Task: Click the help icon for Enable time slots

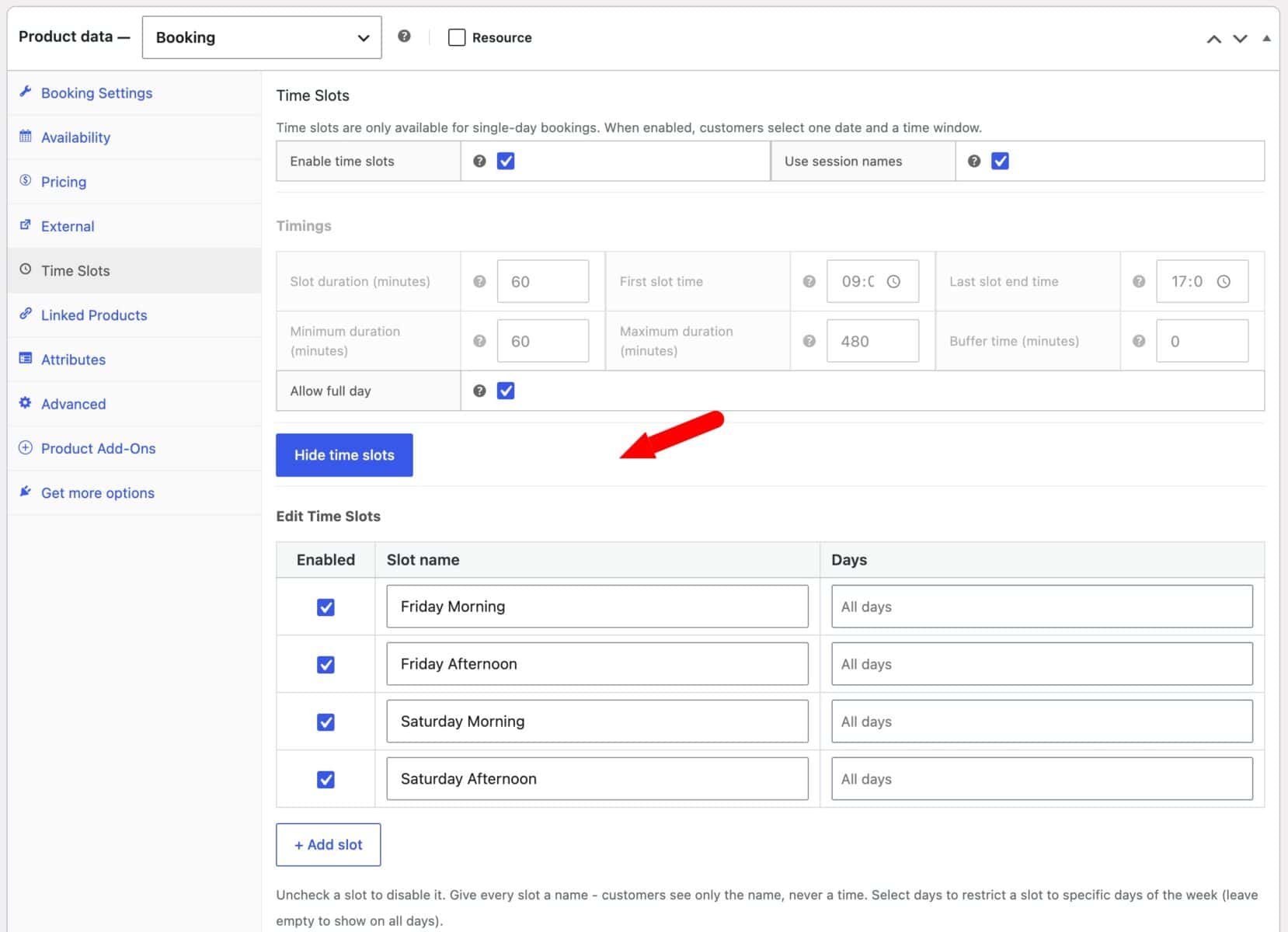Action: click(x=479, y=161)
